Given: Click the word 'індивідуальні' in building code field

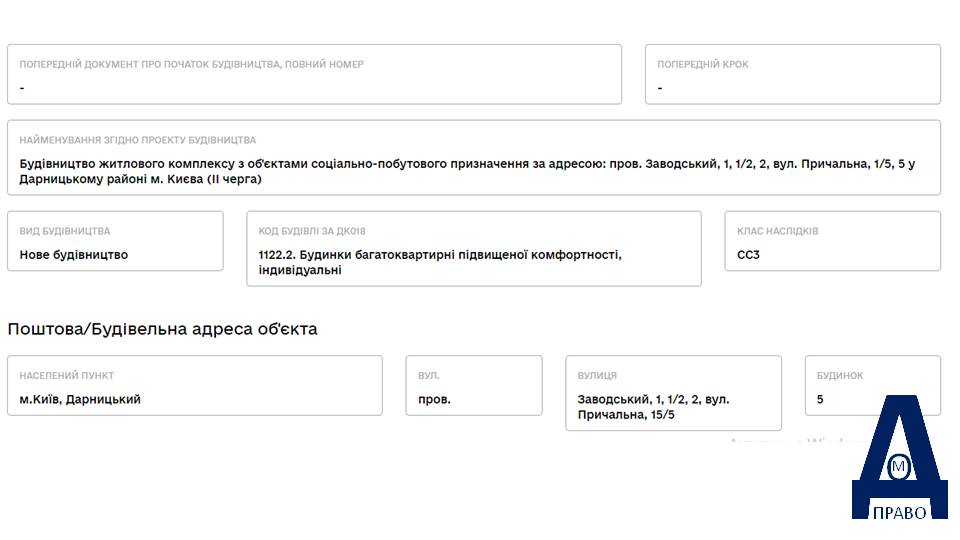Looking at the screenshot, I should pos(300,270).
